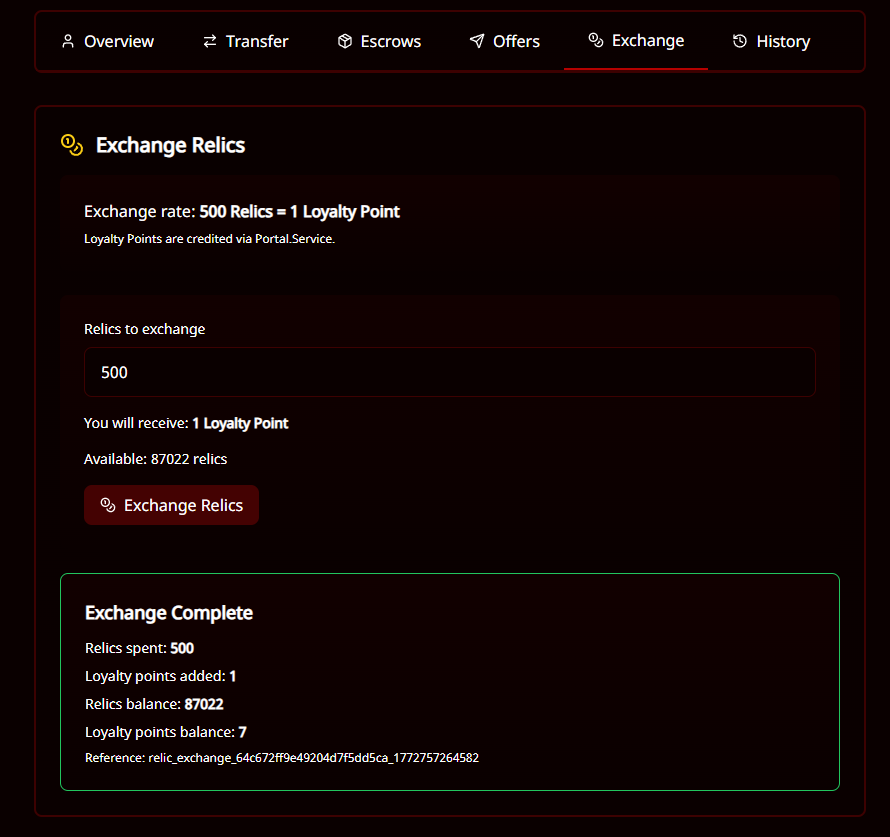Click the person icon beside Overview
The width and height of the screenshot is (890, 837).
68,41
